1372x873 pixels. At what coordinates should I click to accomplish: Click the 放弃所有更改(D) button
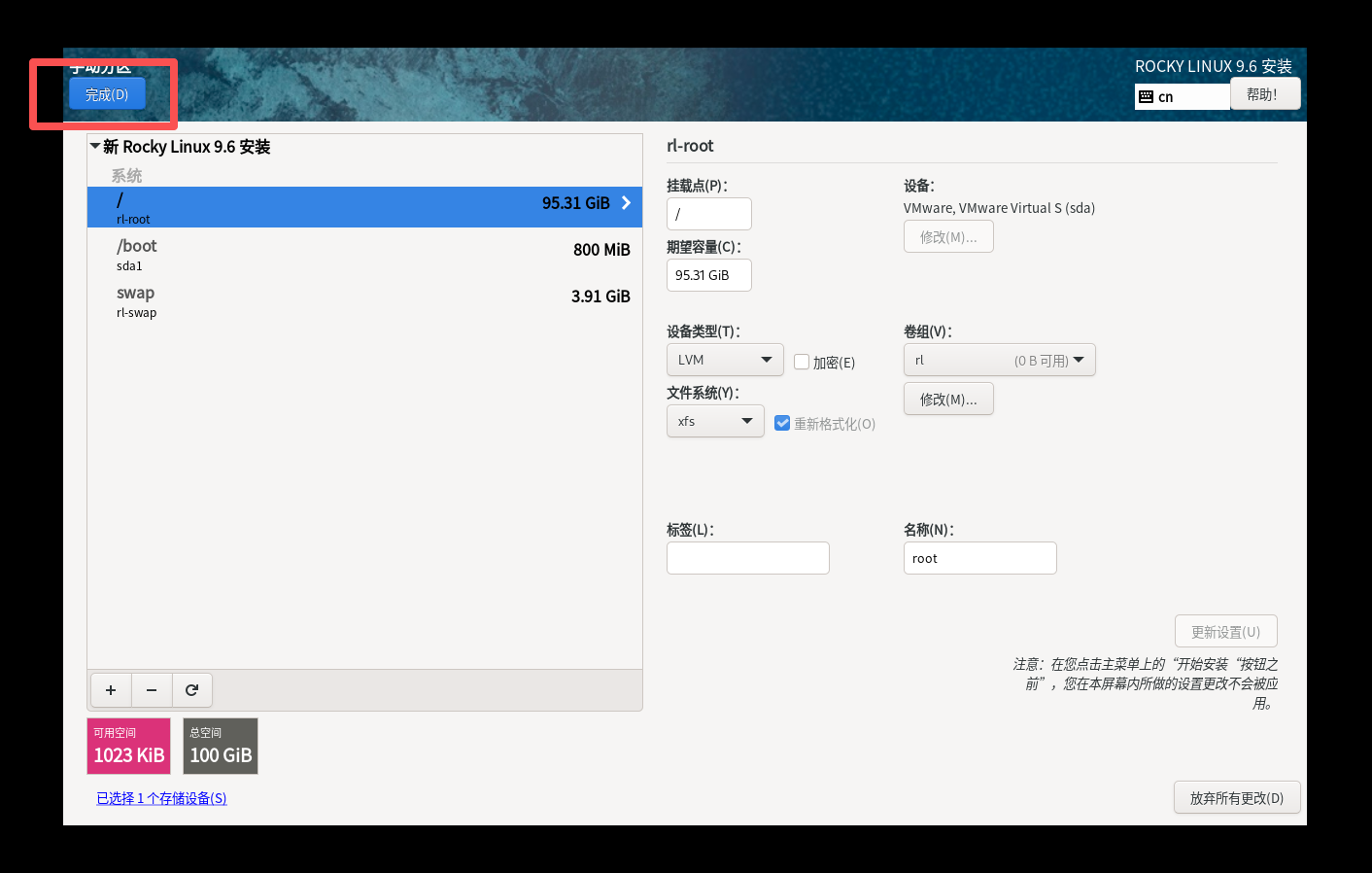[x=1237, y=797]
